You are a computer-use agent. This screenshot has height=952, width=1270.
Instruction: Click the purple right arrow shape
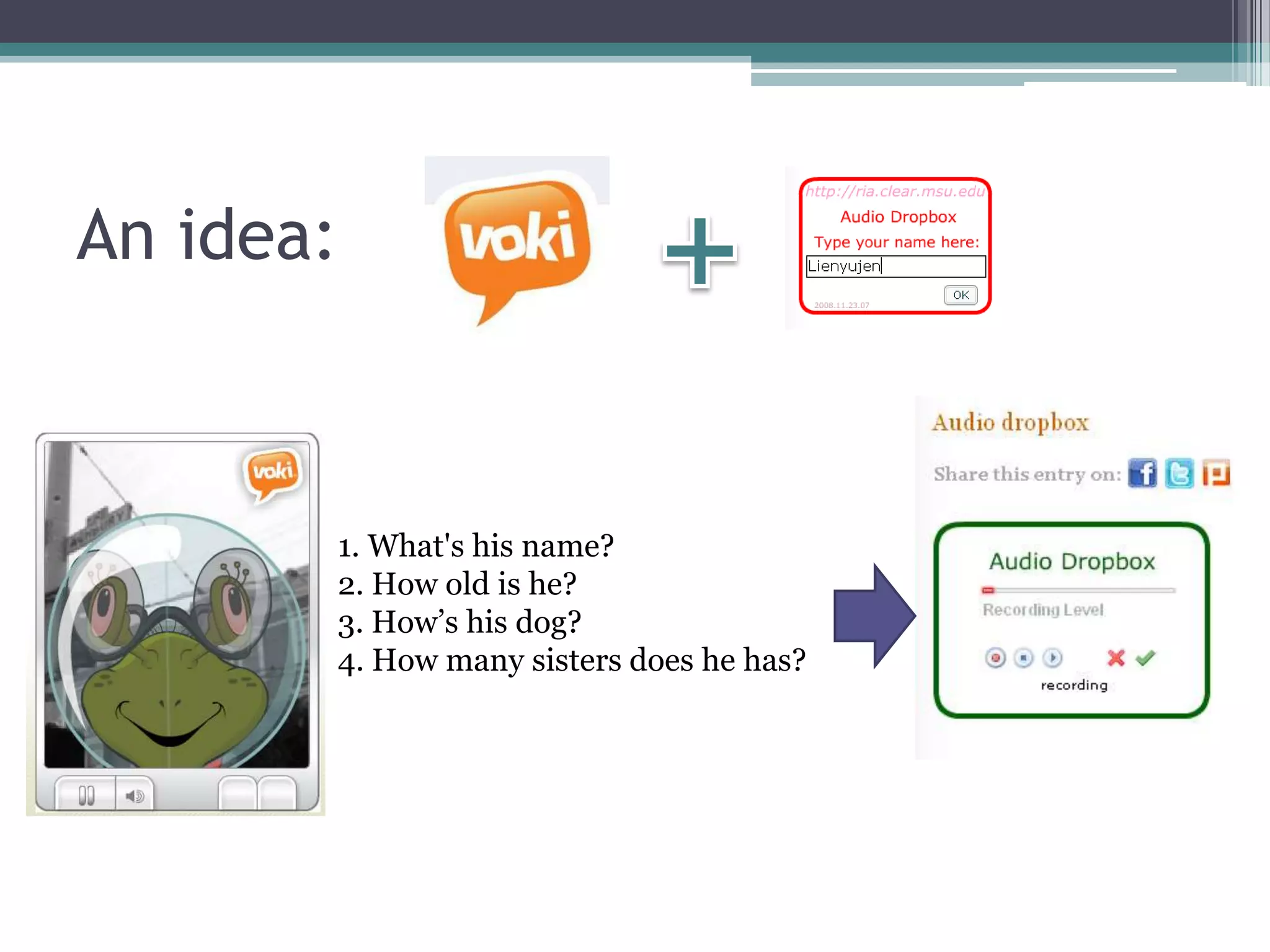pyautogui.click(x=874, y=616)
